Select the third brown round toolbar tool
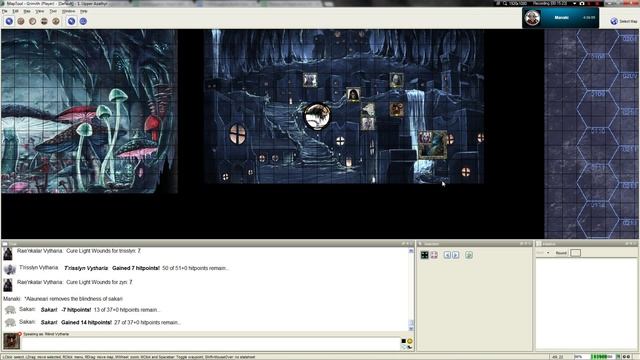Image resolution: width=640 pixels, height=360 pixels. click(33, 21)
